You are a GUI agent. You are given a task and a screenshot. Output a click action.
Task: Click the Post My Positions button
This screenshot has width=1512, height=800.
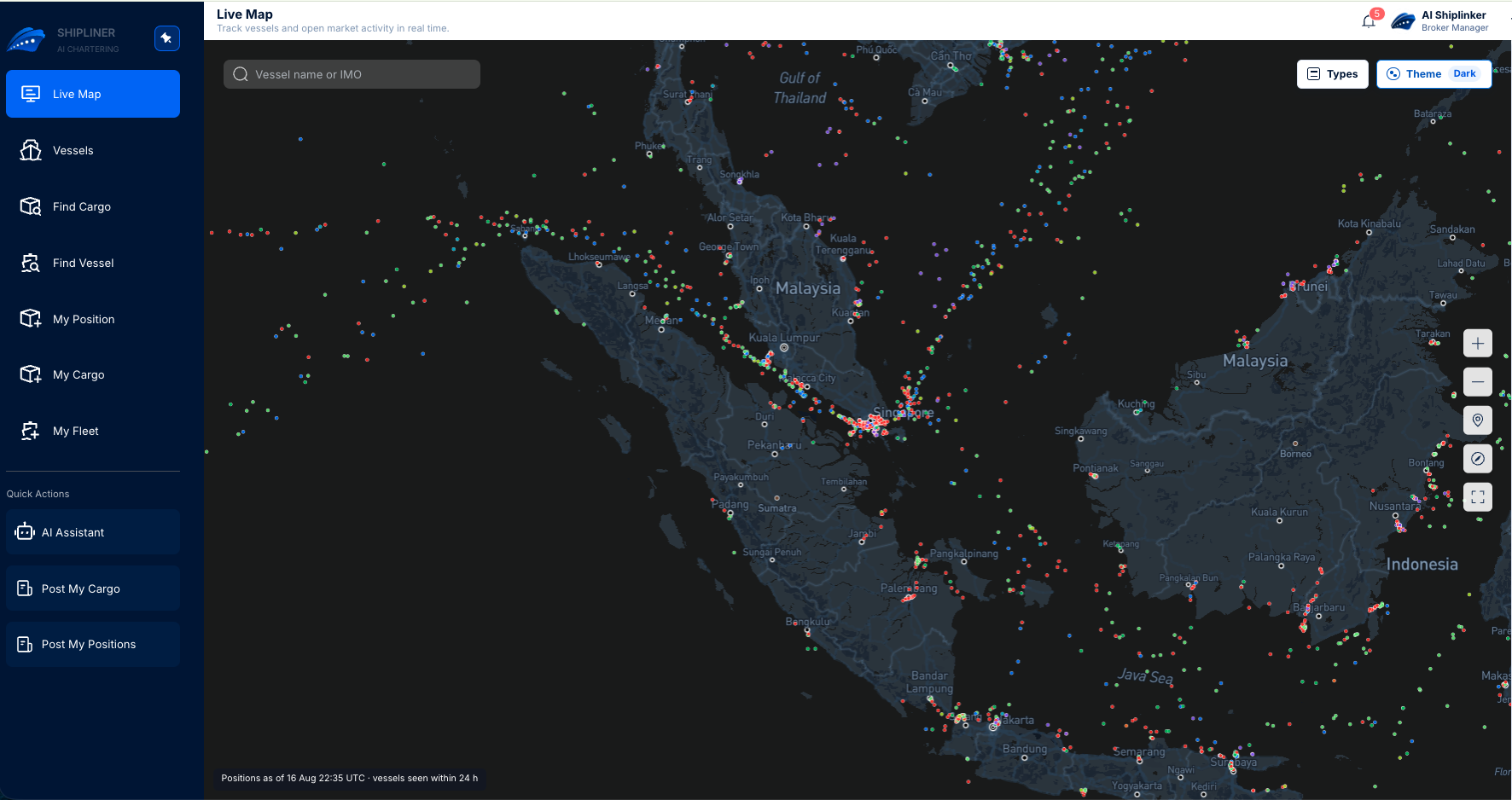(x=93, y=644)
